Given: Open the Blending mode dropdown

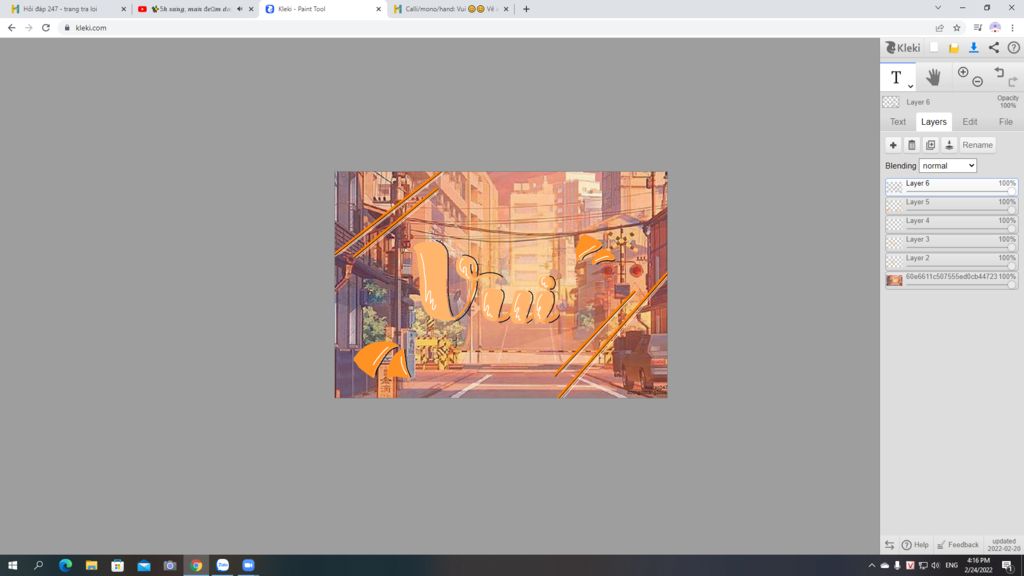Looking at the screenshot, I should (948, 166).
